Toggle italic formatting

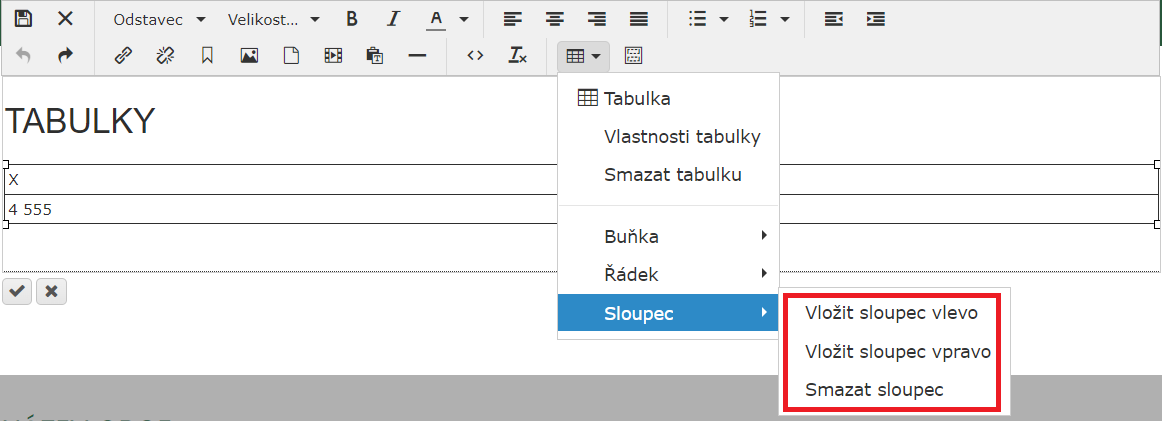point(393,19)
